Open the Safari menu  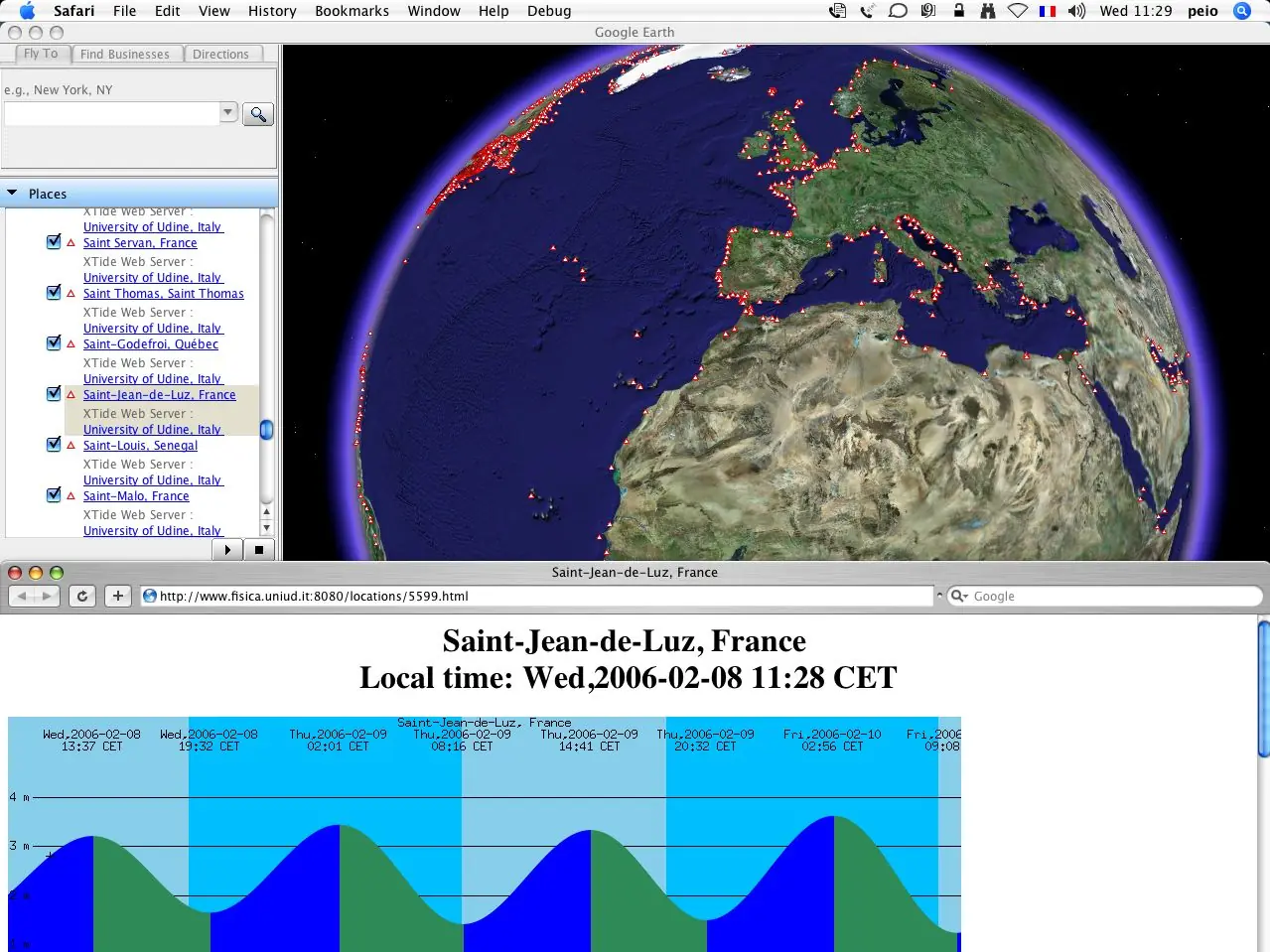click(x=74, y=11)
